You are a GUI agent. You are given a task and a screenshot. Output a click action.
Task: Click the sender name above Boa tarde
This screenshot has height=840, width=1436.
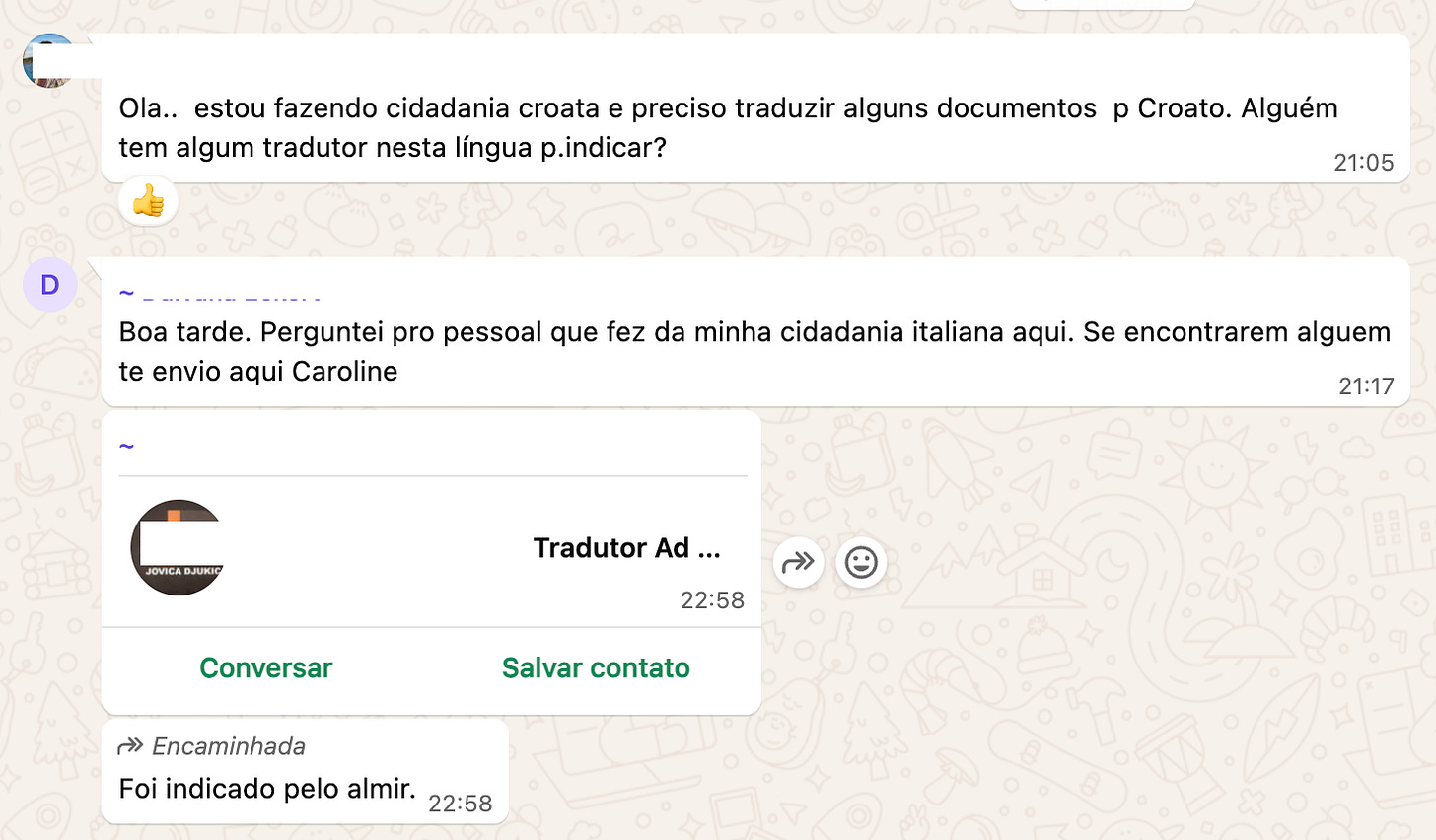pyautogui.click(x=221, y=293)
